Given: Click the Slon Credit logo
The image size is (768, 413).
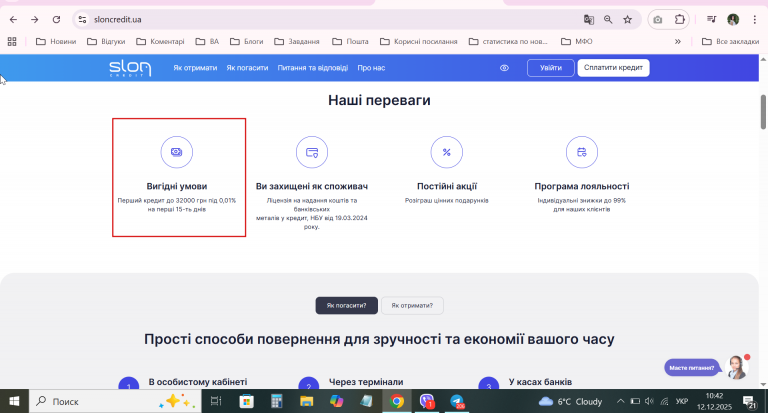Looking at the screenshot, I should 130,68.
